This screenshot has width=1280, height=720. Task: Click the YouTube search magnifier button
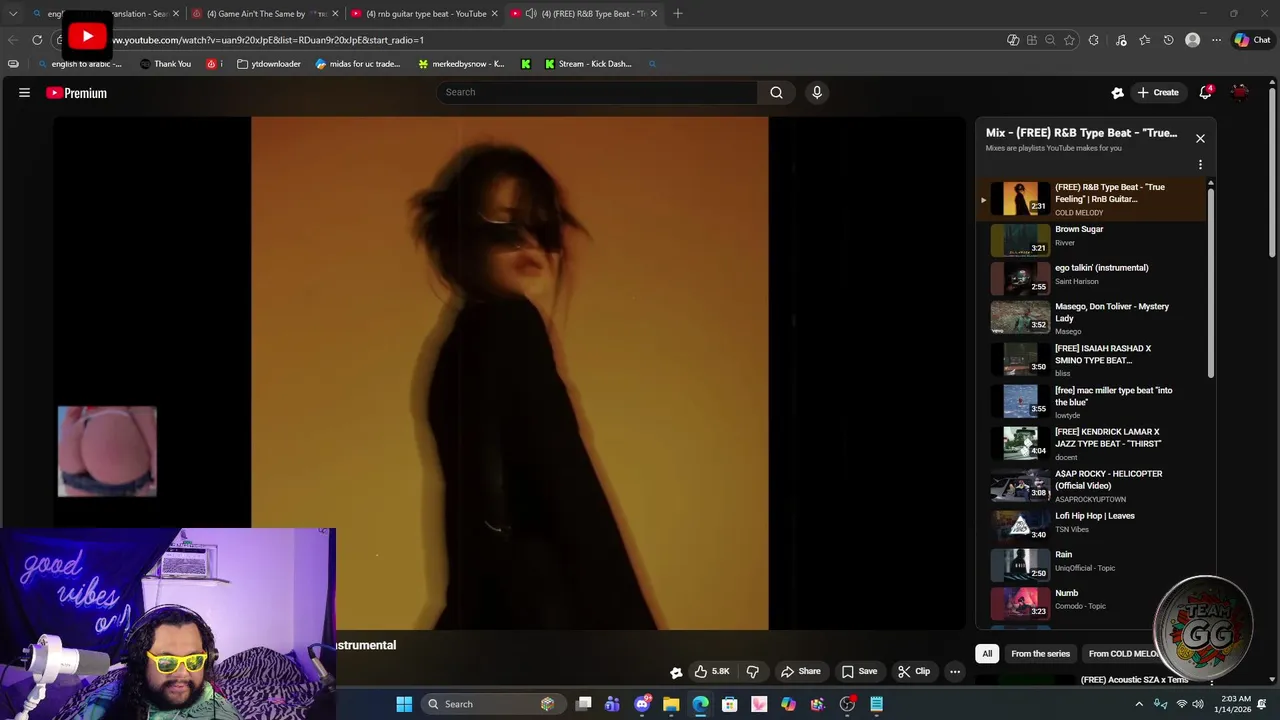click(776, 92)
